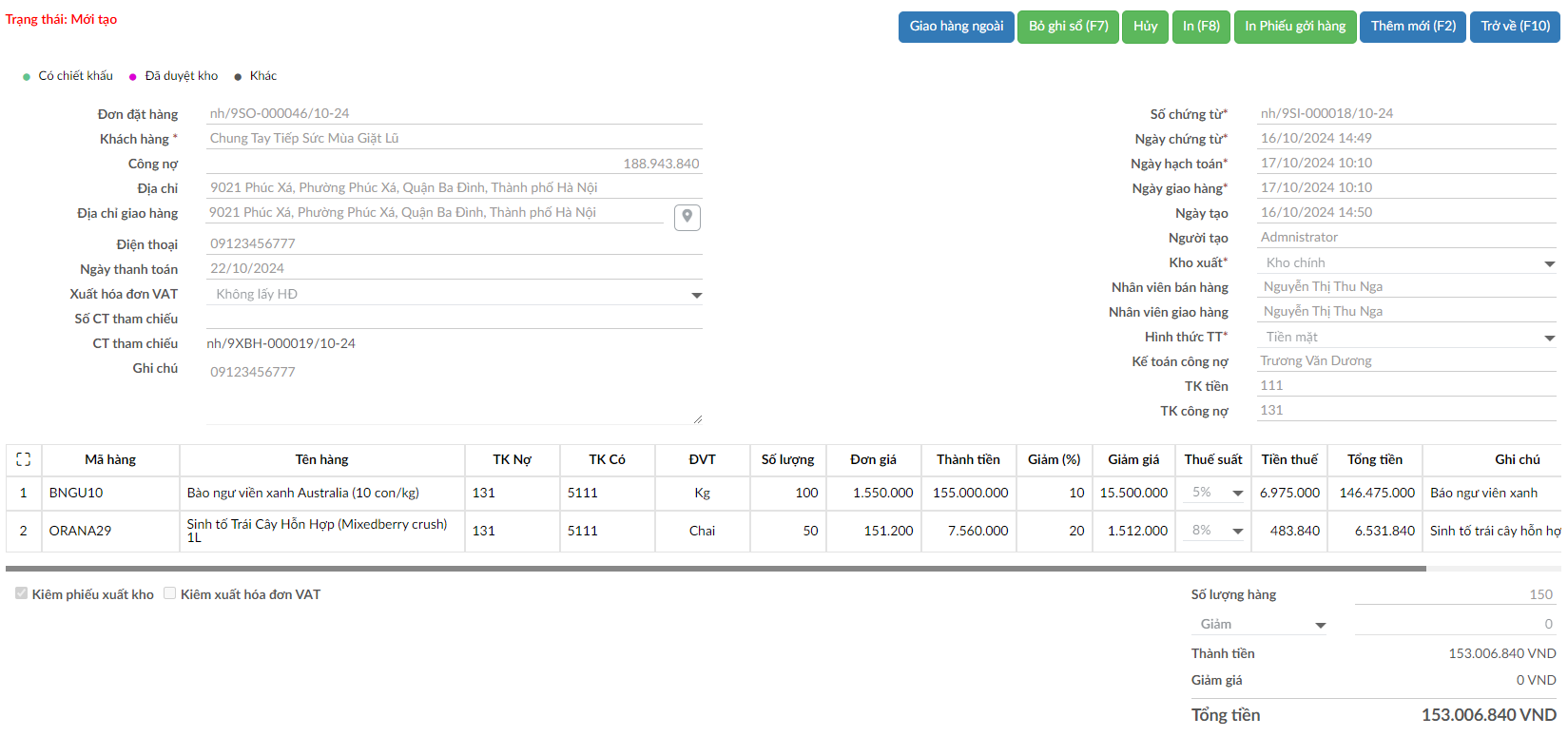Click the TK tiền field with 111
This screenshot has height=737, width=1568.
point(1407,385)
